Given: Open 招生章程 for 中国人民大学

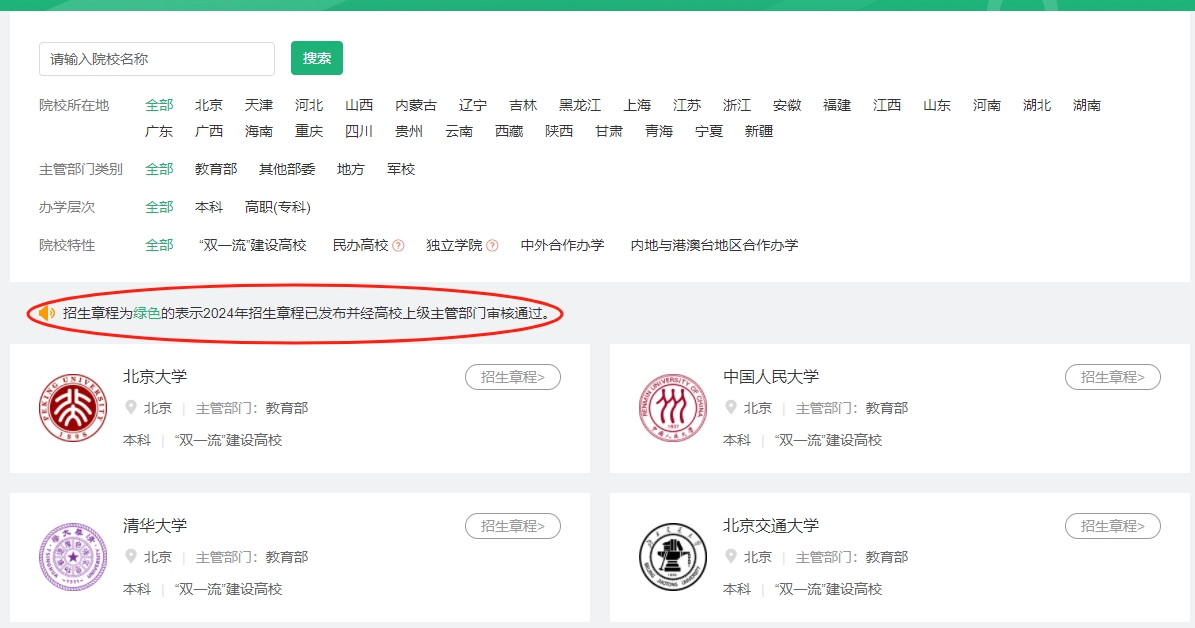Looking at the screenshot, I should (1112, 377).
